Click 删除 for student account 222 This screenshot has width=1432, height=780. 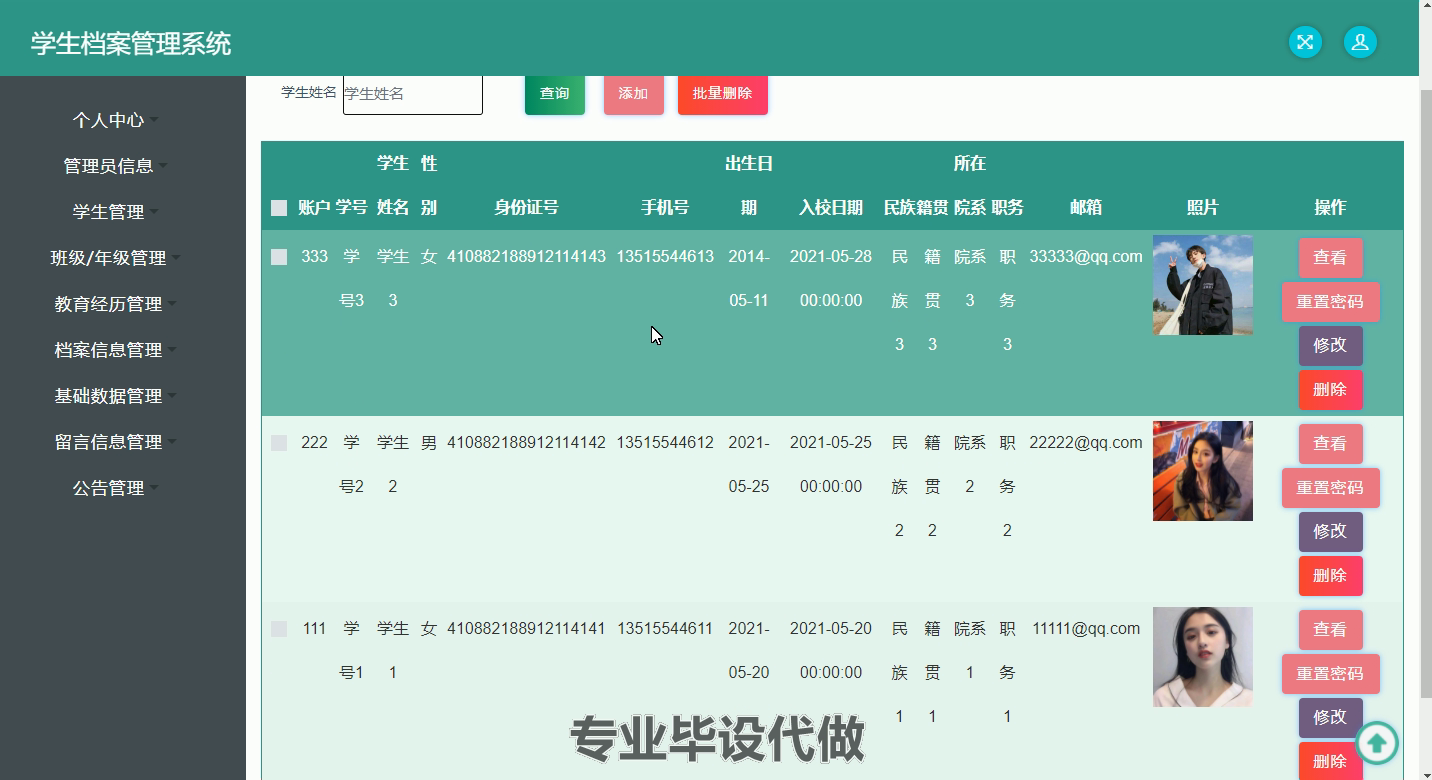coord(1330,576)
